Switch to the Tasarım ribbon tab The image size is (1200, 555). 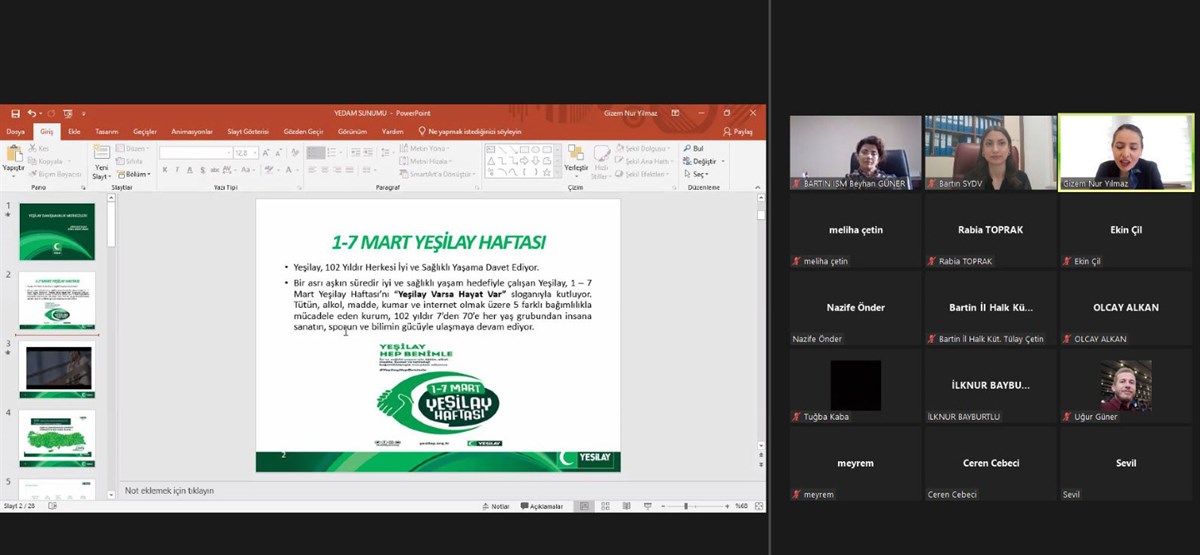[107, 131]
